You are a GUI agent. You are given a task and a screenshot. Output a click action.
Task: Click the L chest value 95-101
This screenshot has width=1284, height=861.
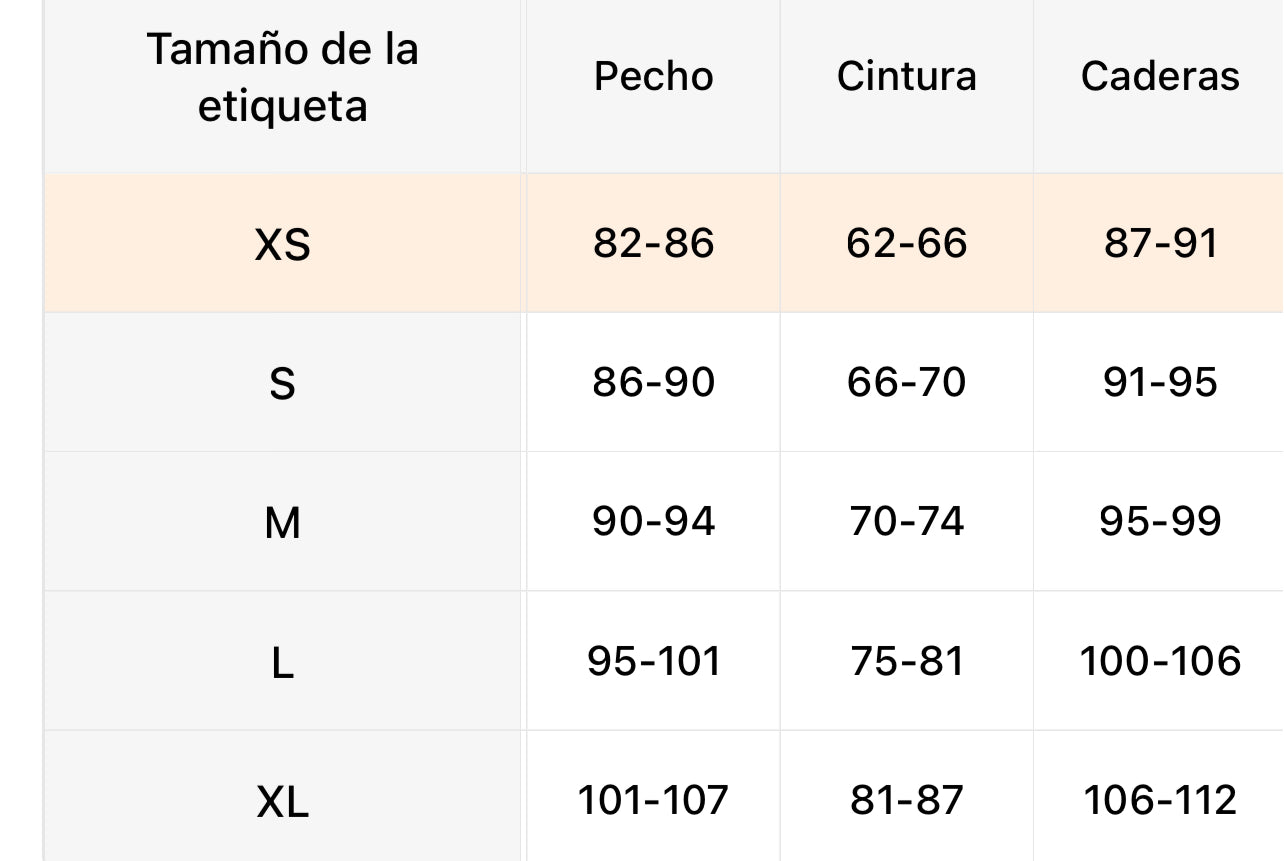point(653,661)
